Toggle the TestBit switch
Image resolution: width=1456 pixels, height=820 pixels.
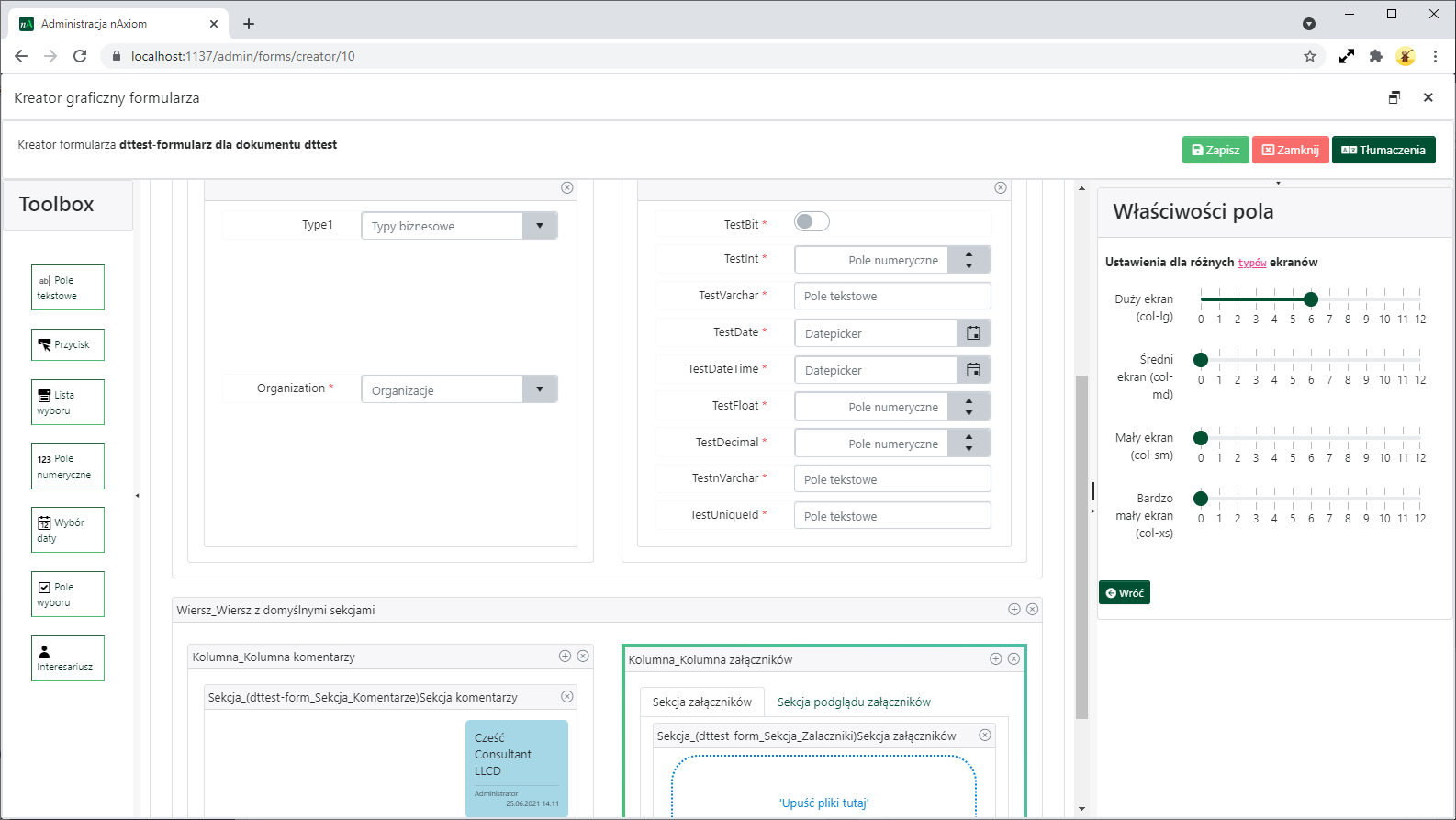(812, 221)
